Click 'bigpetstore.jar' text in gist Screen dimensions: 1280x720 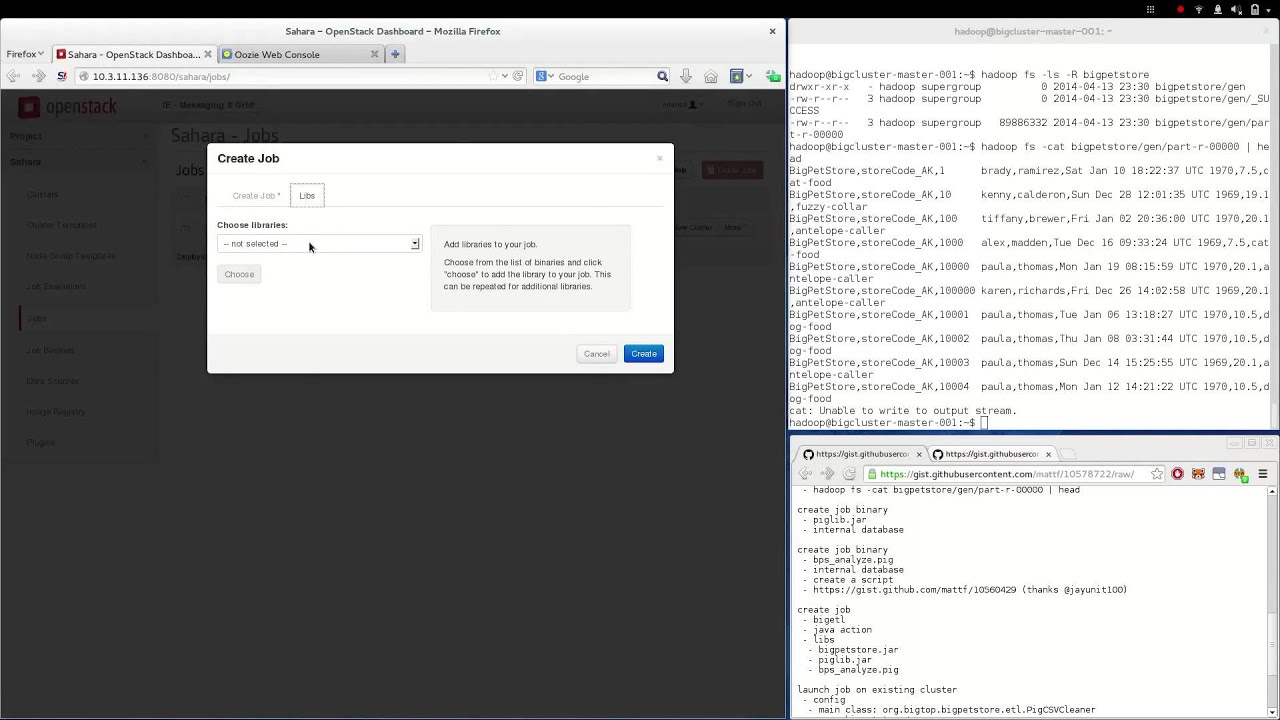(x=858, y=650)
